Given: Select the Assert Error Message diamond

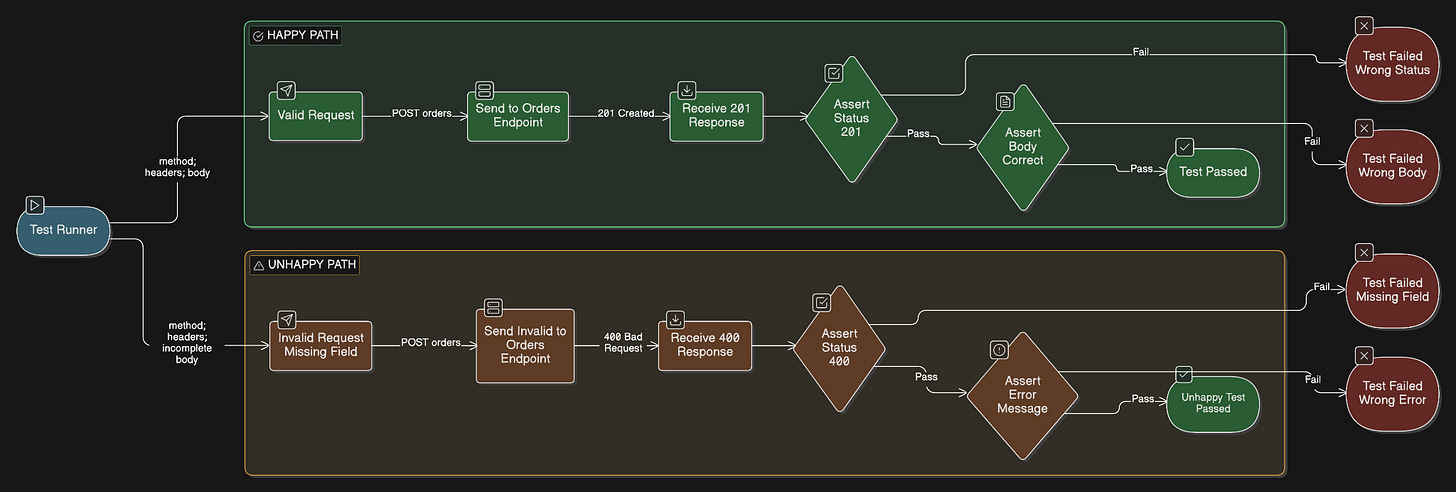Looking at the screenshot, I should click(x=1022, y=394).
